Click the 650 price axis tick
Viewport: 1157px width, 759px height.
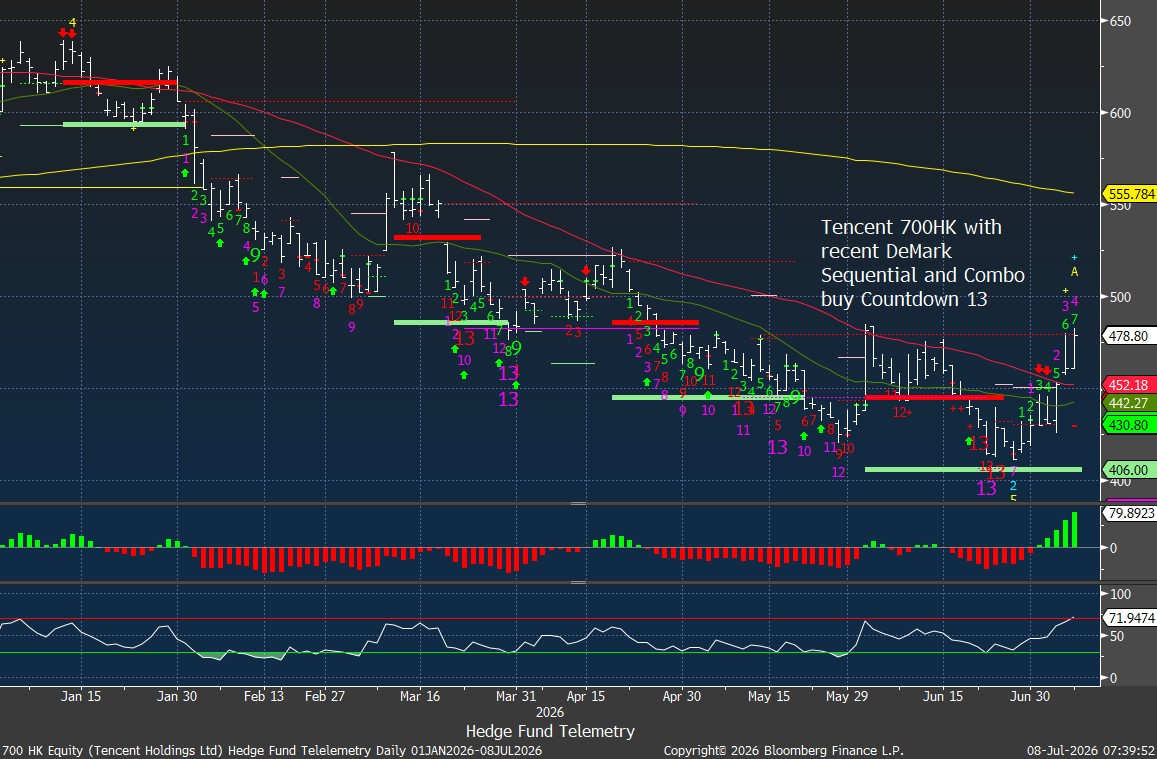(x=1120, y=21)
